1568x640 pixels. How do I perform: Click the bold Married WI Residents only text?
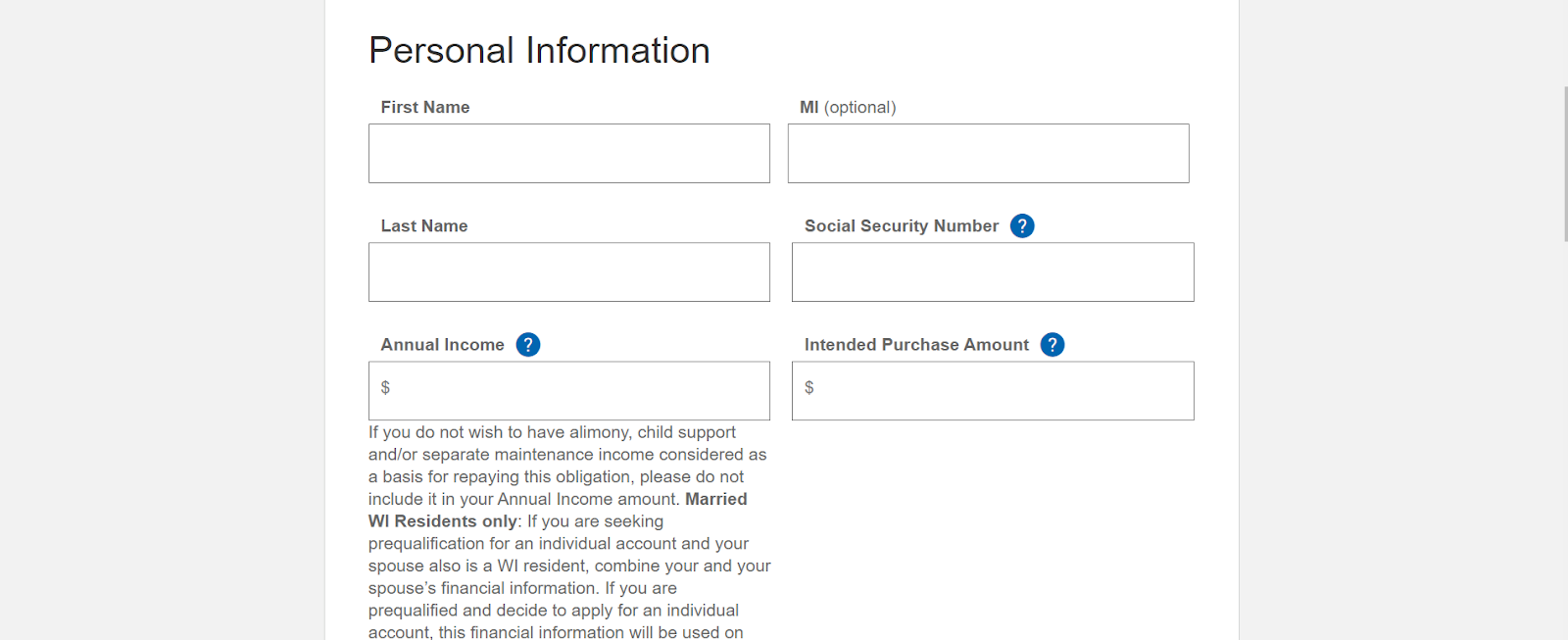tap(443, 521)
